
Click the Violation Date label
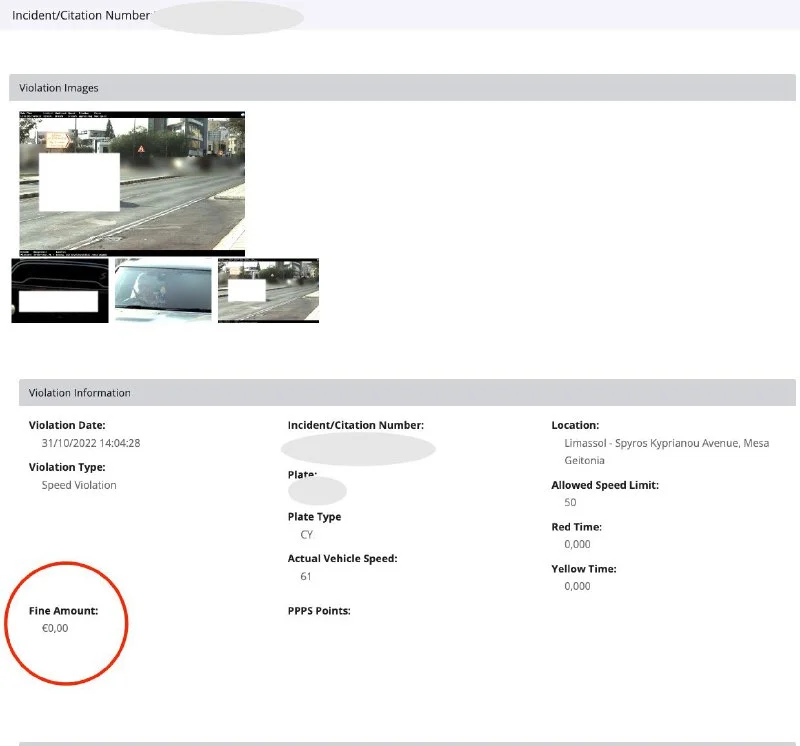point(67,425)
